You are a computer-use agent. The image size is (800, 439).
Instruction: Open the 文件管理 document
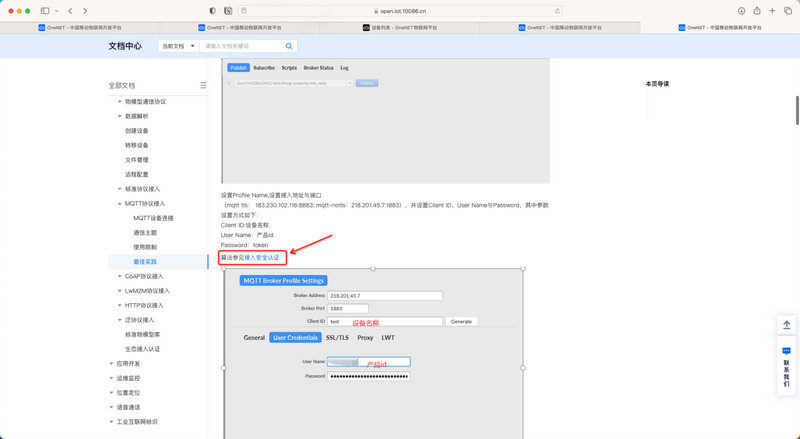(x=137, y=160)
